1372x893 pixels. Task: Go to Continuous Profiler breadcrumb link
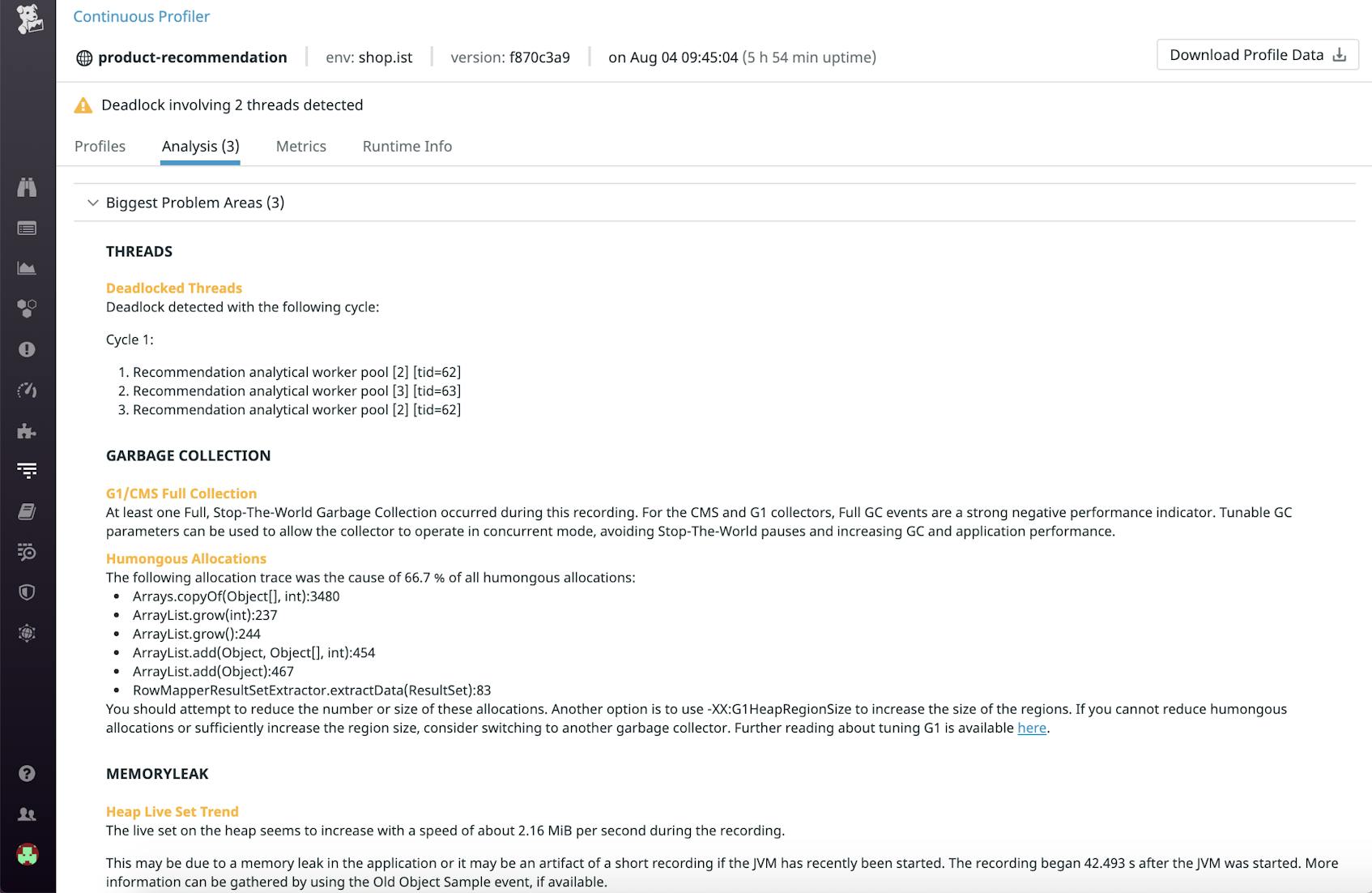click(141, 16)
